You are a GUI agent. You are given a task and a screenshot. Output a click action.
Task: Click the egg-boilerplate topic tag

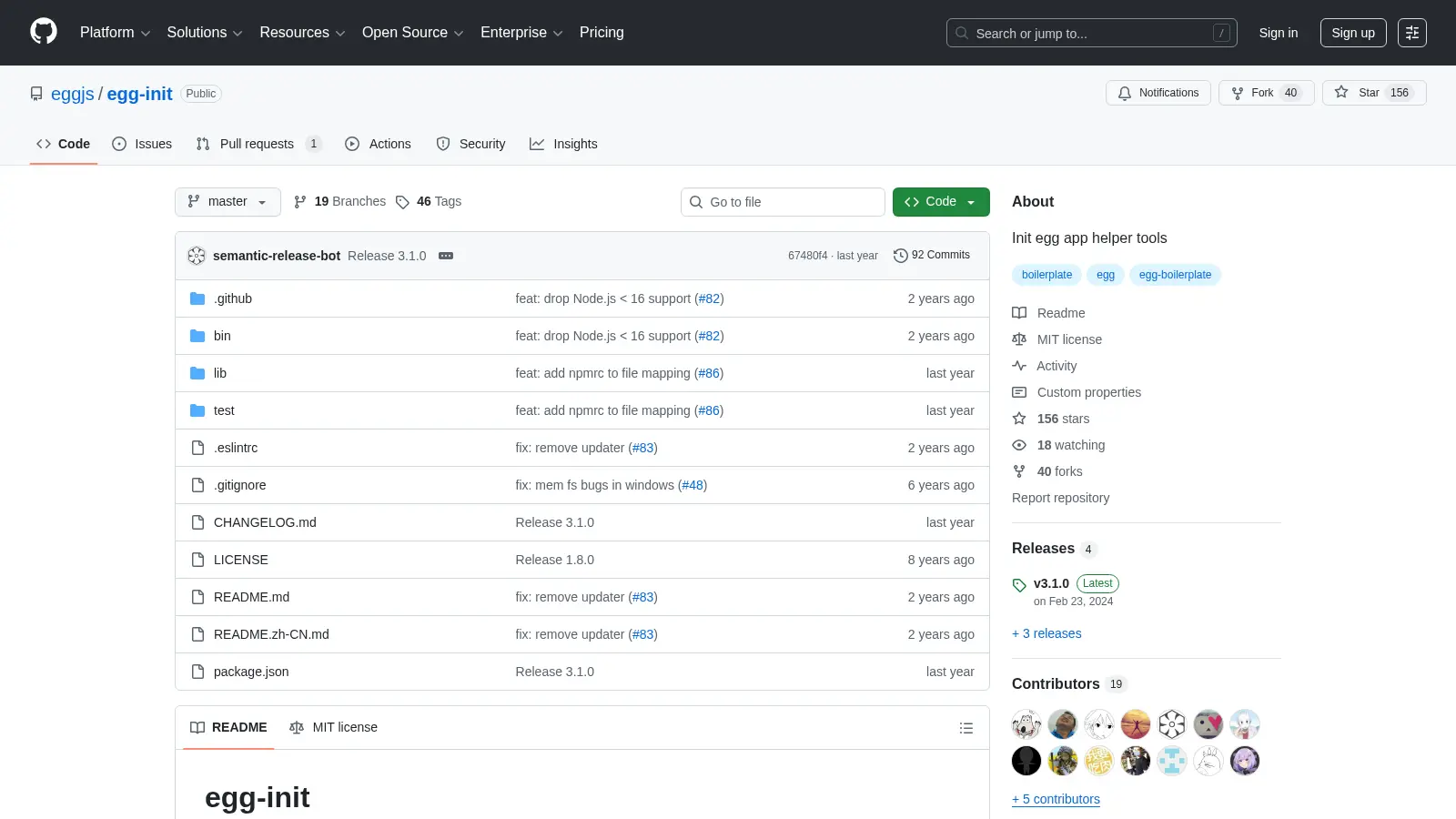tap(1175, 275)
